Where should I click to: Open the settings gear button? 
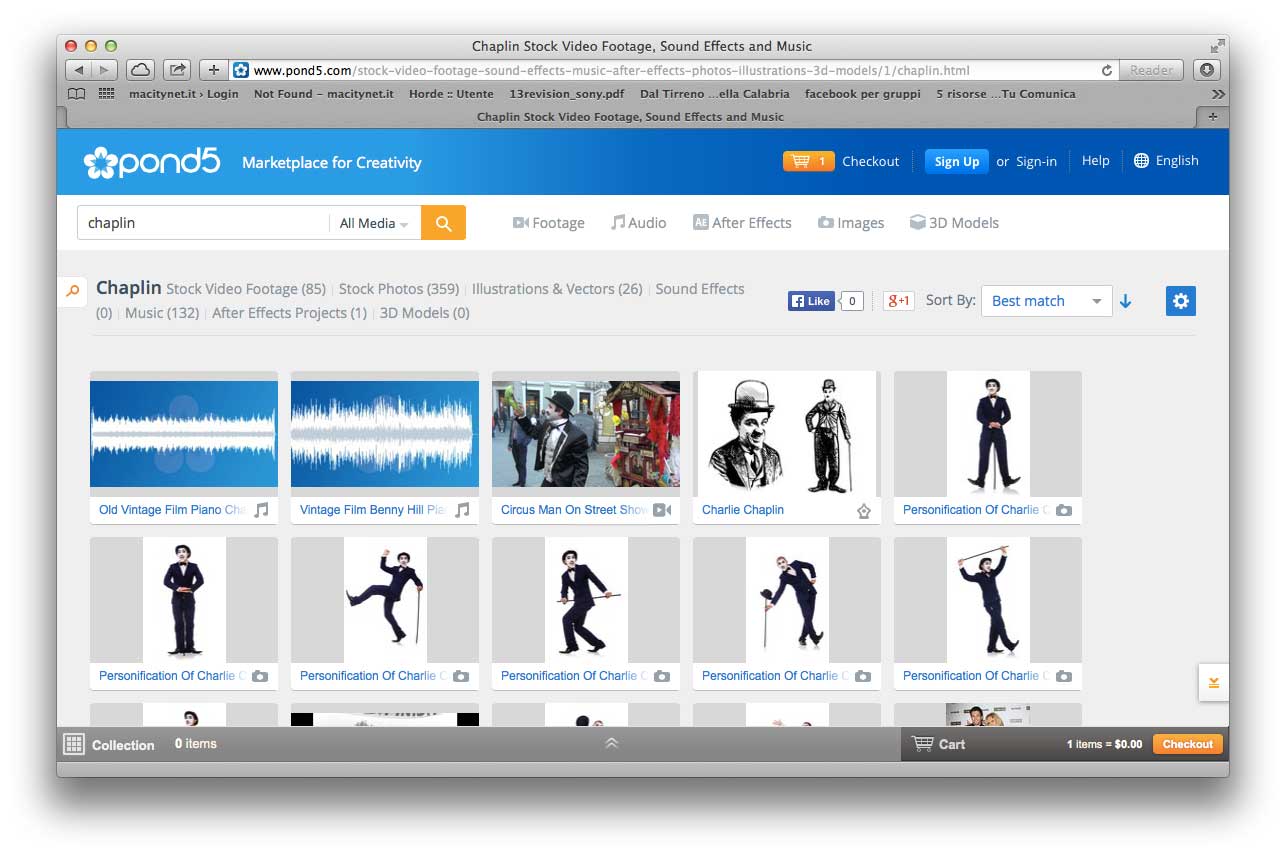(x=1181, y=301)
